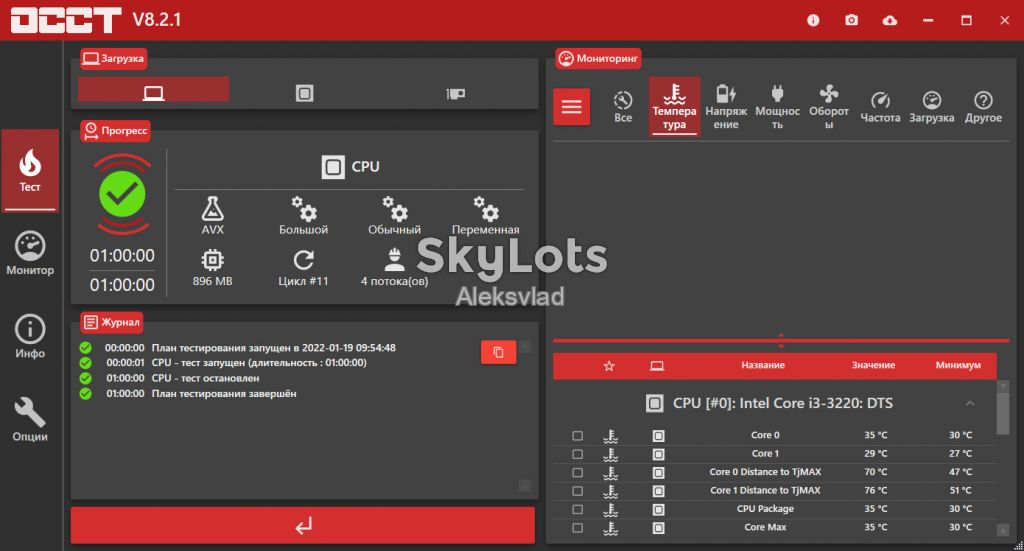Copy the journal log with red button
Viewport: 1024px width, 551px height.
click(x=498, y=352)
